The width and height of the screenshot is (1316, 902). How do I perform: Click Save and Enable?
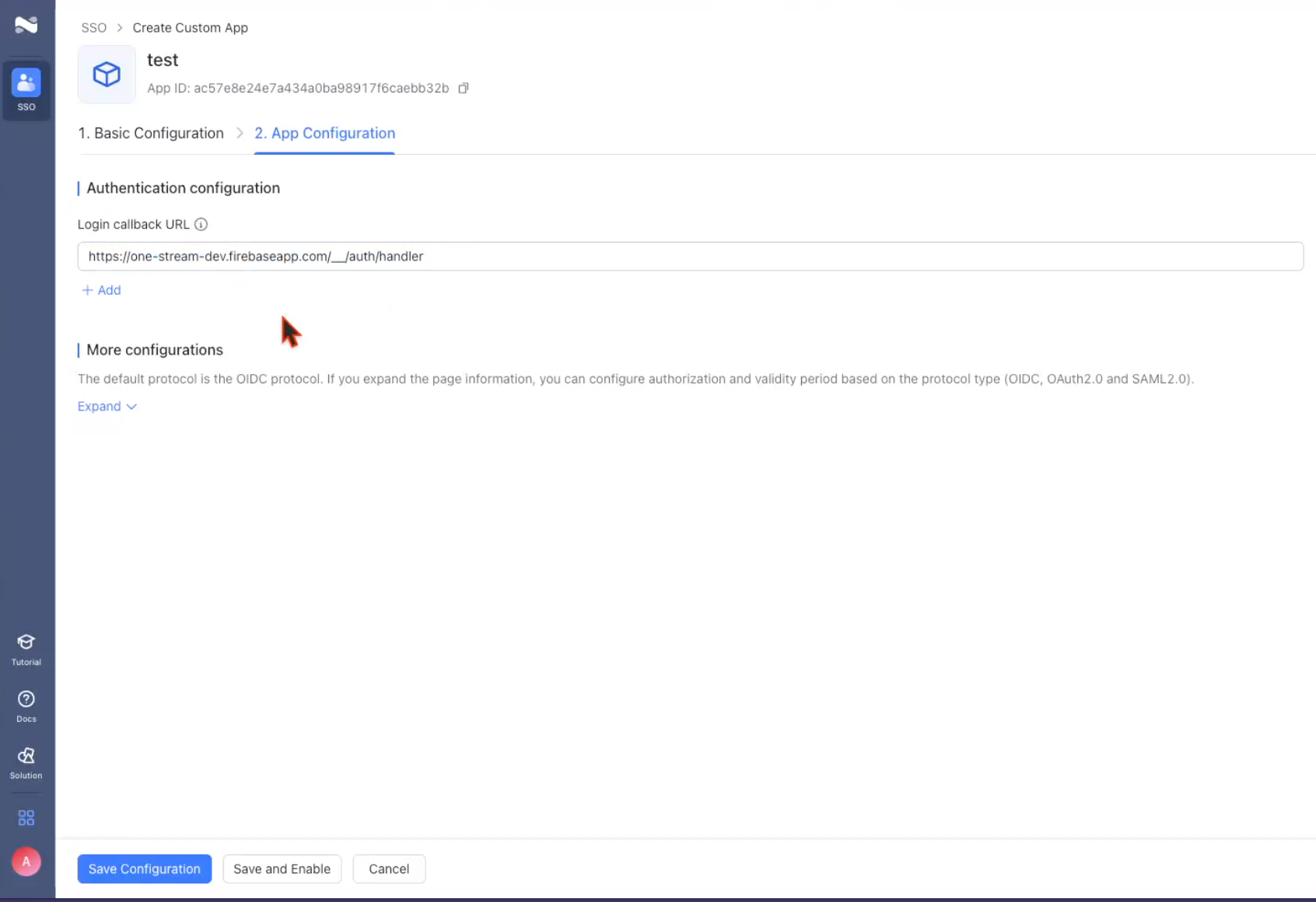[282, 869]
